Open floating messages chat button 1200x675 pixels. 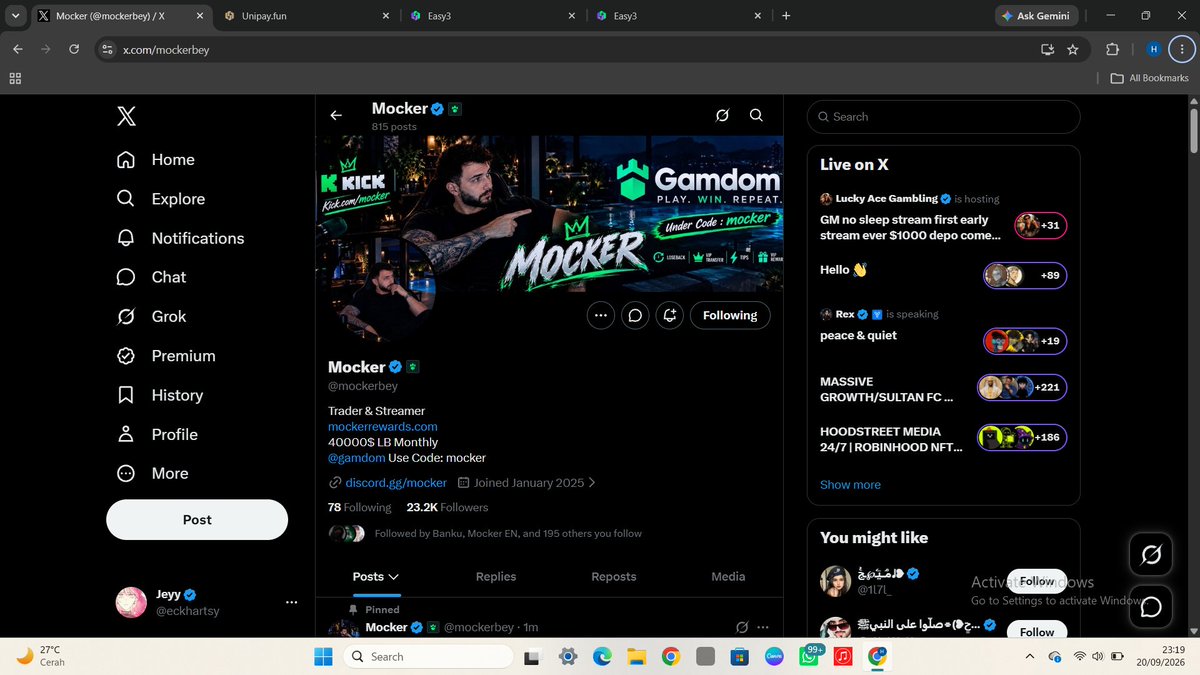[1151, 606]
